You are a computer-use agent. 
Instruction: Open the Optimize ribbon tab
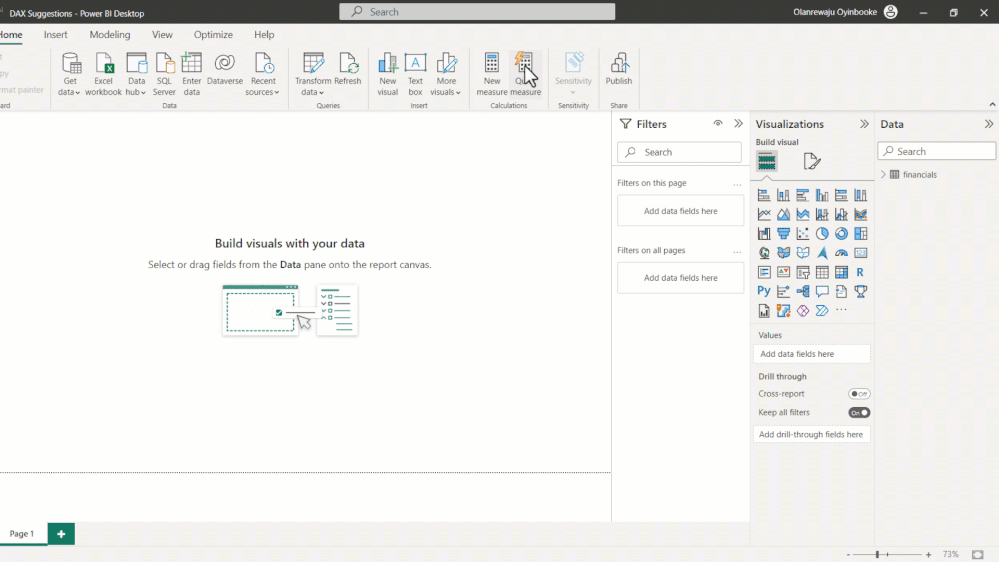(x=213, y=34)
